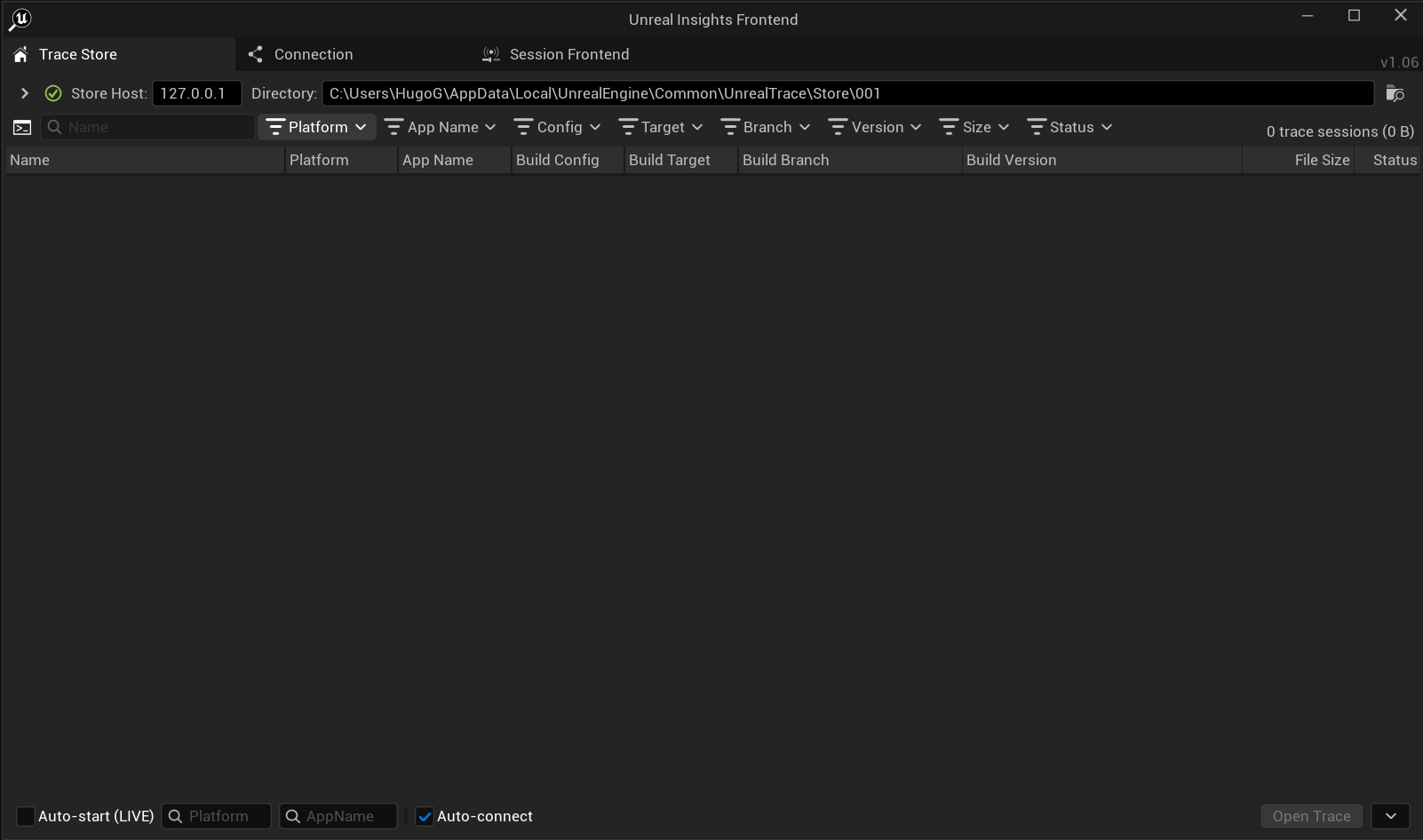This screenshot has height=840, width=1423.
Task: Sort by the Build Target column header
Action: (x=680, y=160)
